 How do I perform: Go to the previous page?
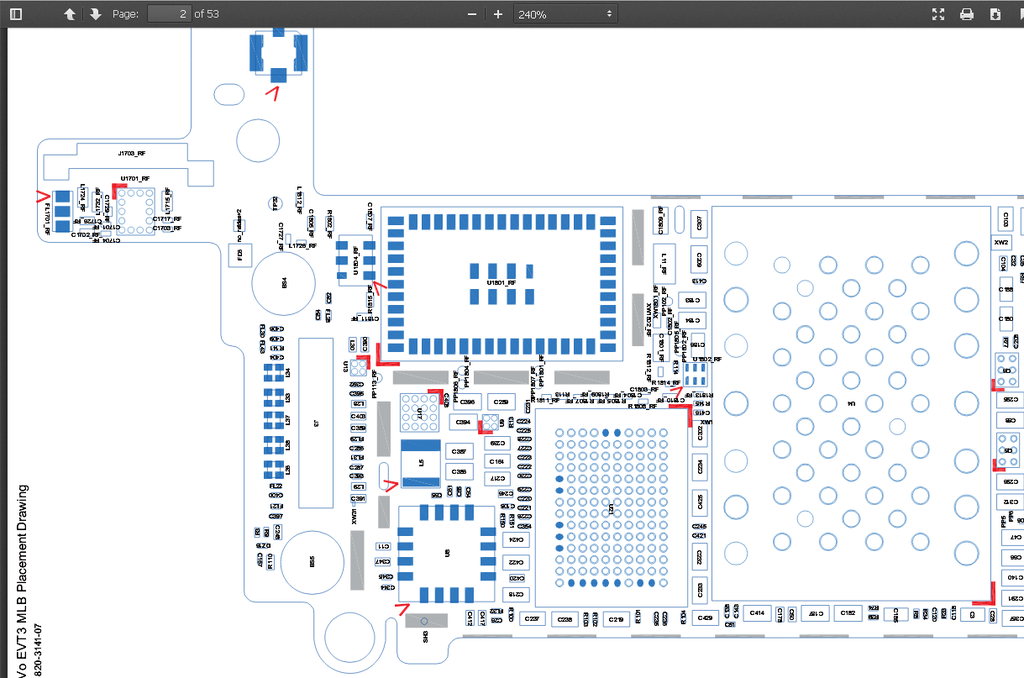pyautogui.click(x=69, y=14)
